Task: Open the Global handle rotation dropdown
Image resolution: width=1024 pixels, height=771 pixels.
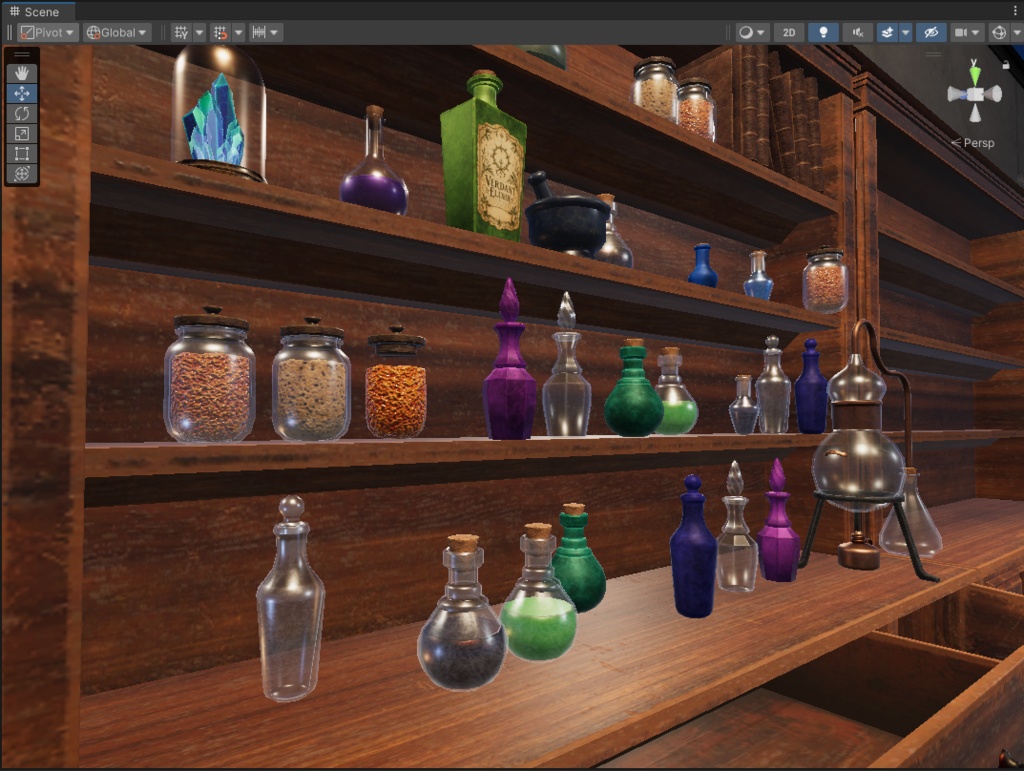Action: [x=117, y=32]
